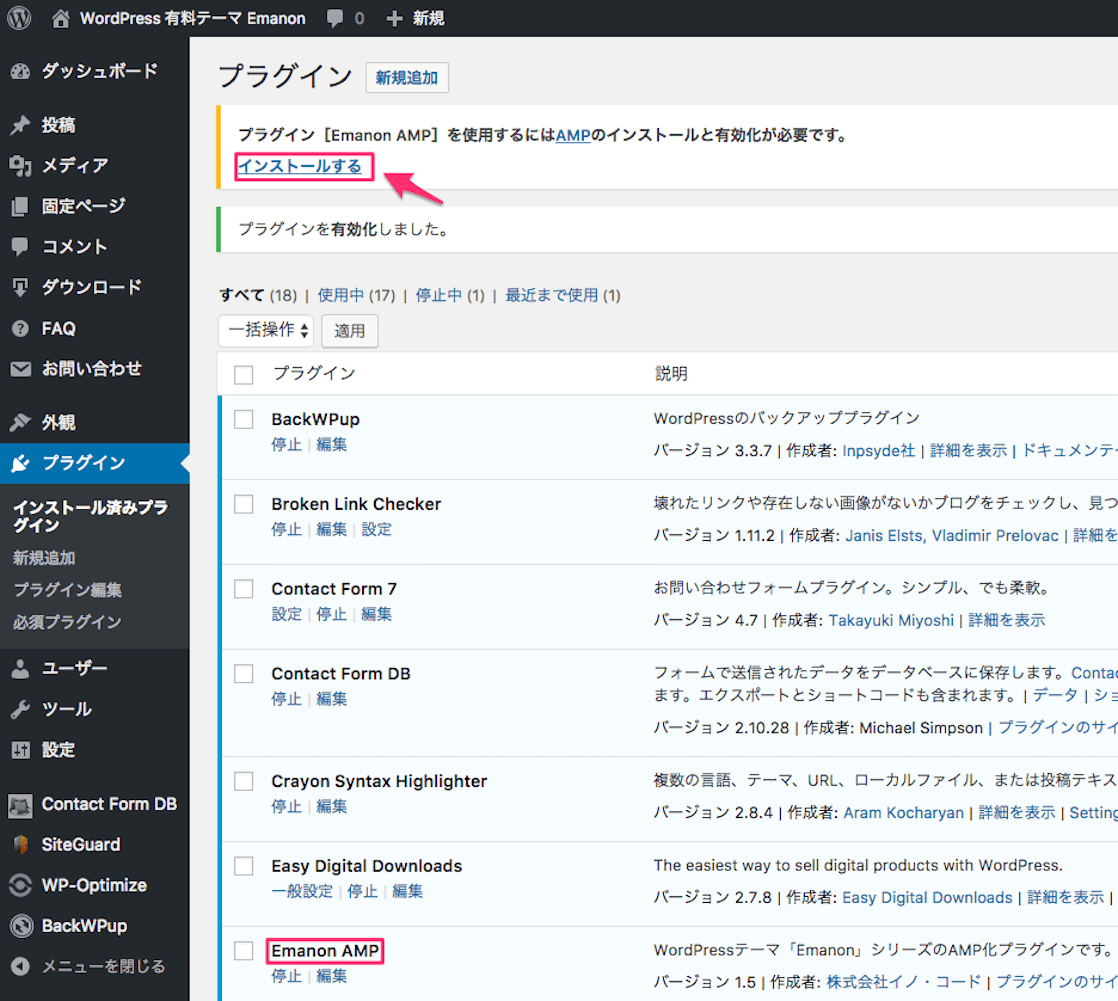
Task: Open the Janis Elsts, Vladimir Prelovac link
Action: click(x=952, y=535)
